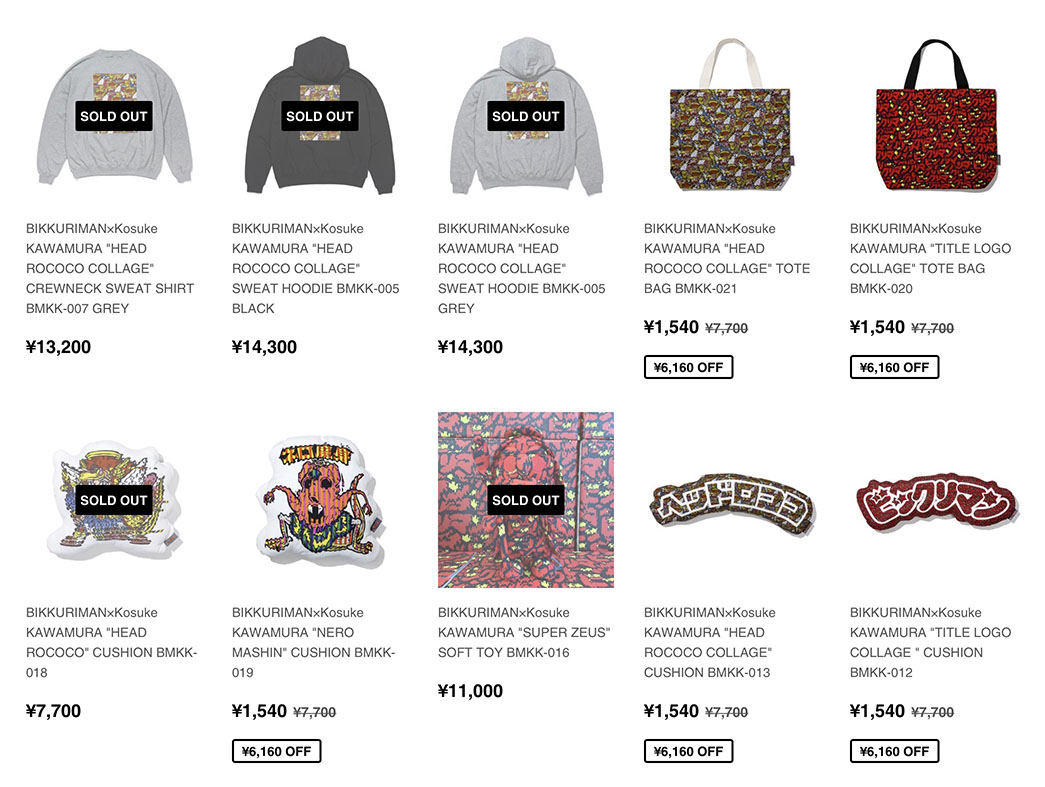Open the Super Zeus soft toy image

(x=526, y=500)
